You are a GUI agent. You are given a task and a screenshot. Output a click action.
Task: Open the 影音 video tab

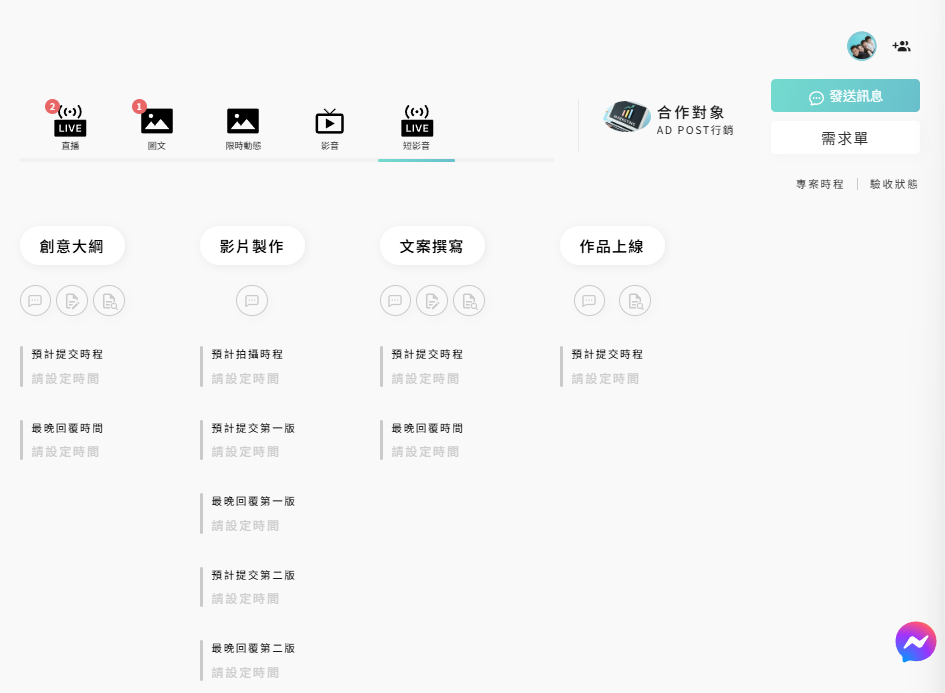[x=330, y=127]
